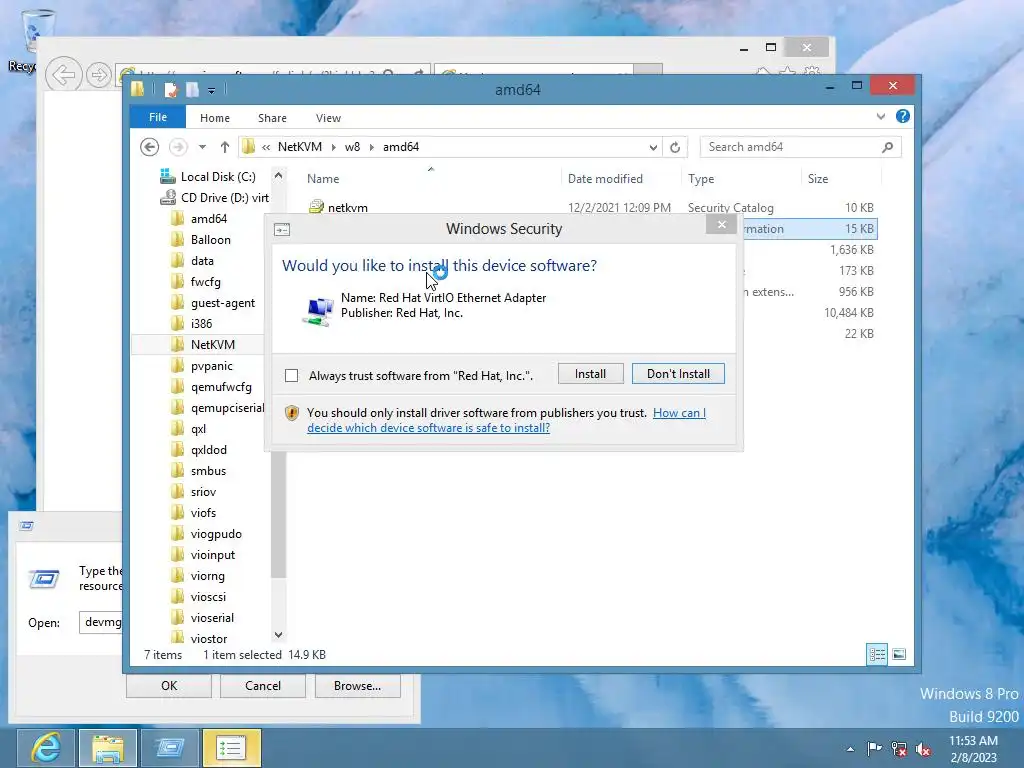
Task: Click w8 in the address breadcrumb
Action: pyautogui.click(x=353, y=147)
